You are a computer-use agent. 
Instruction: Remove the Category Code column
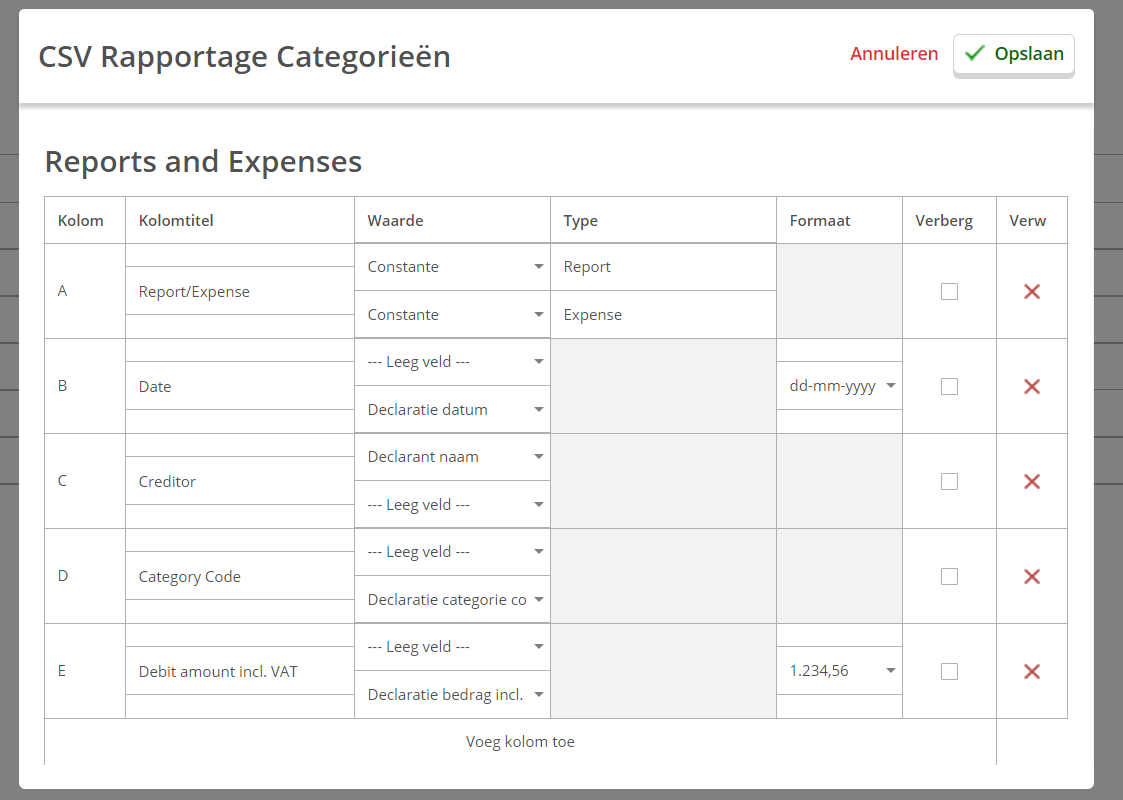click(1032, 577)
